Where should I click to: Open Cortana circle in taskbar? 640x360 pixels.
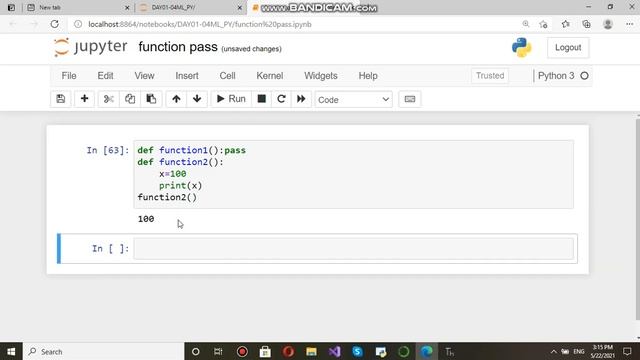(196, 351)
